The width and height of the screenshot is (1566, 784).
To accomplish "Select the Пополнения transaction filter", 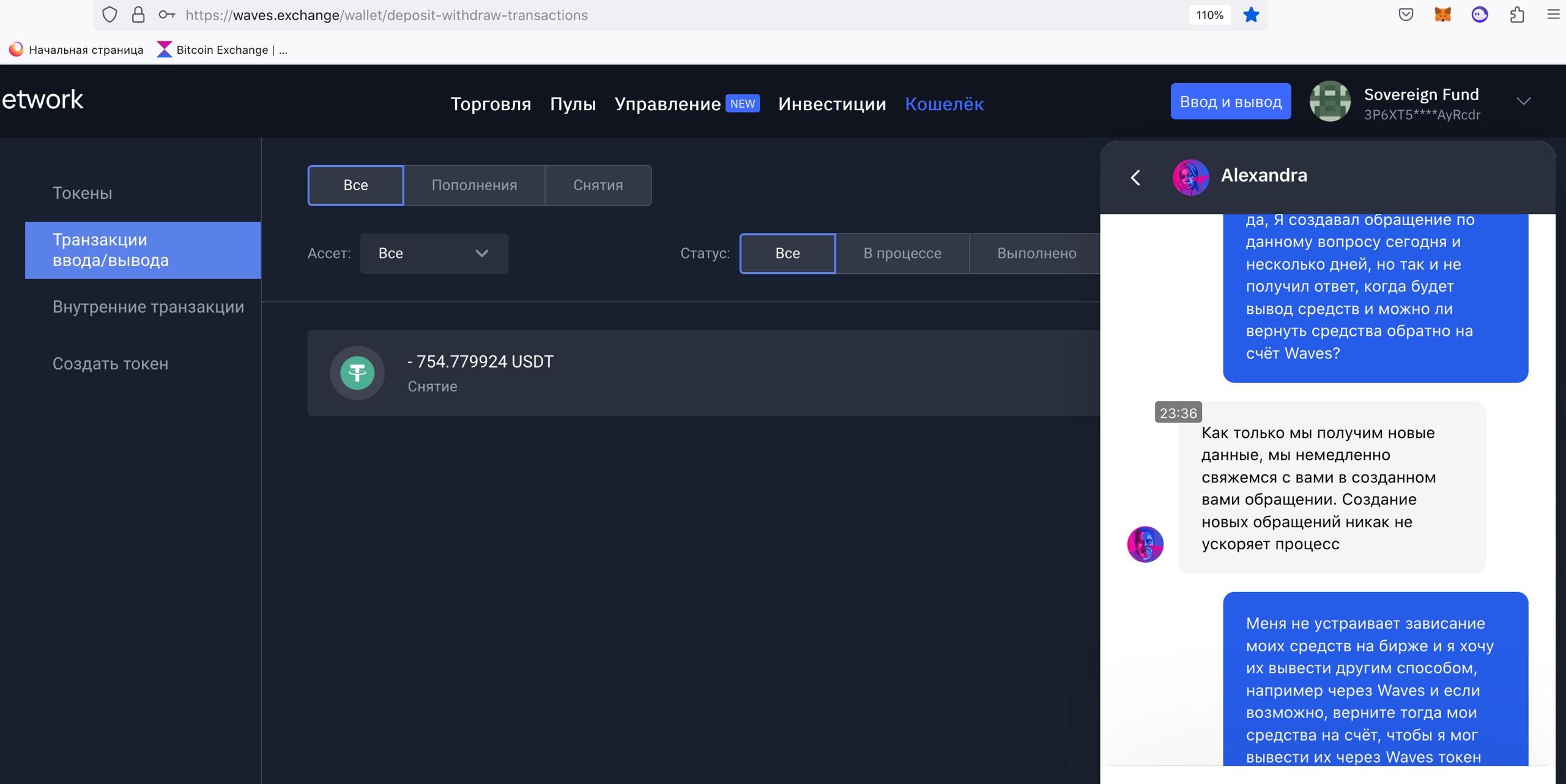I will [474, 185].
